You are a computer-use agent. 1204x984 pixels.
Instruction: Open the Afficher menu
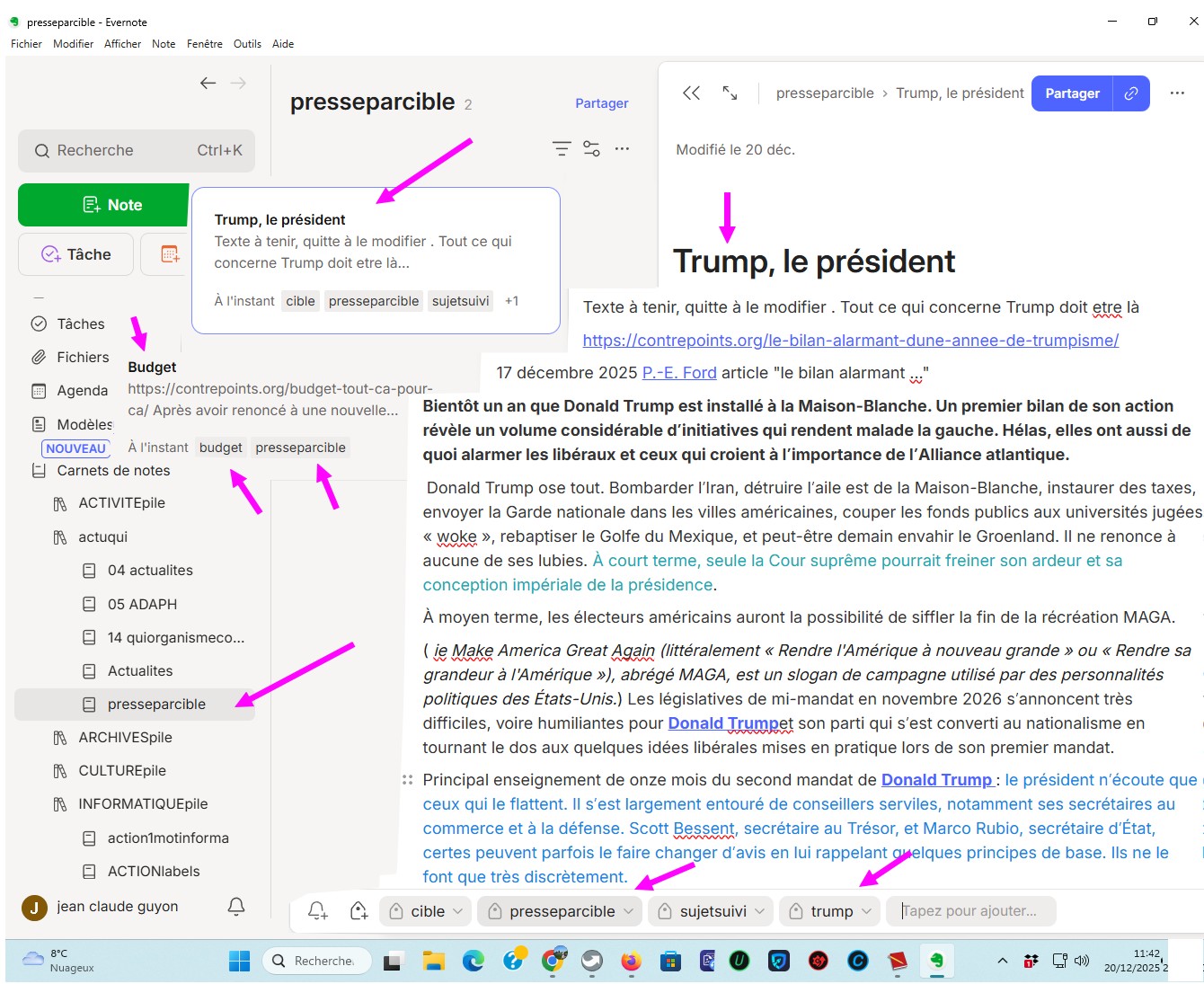[122, 44]
